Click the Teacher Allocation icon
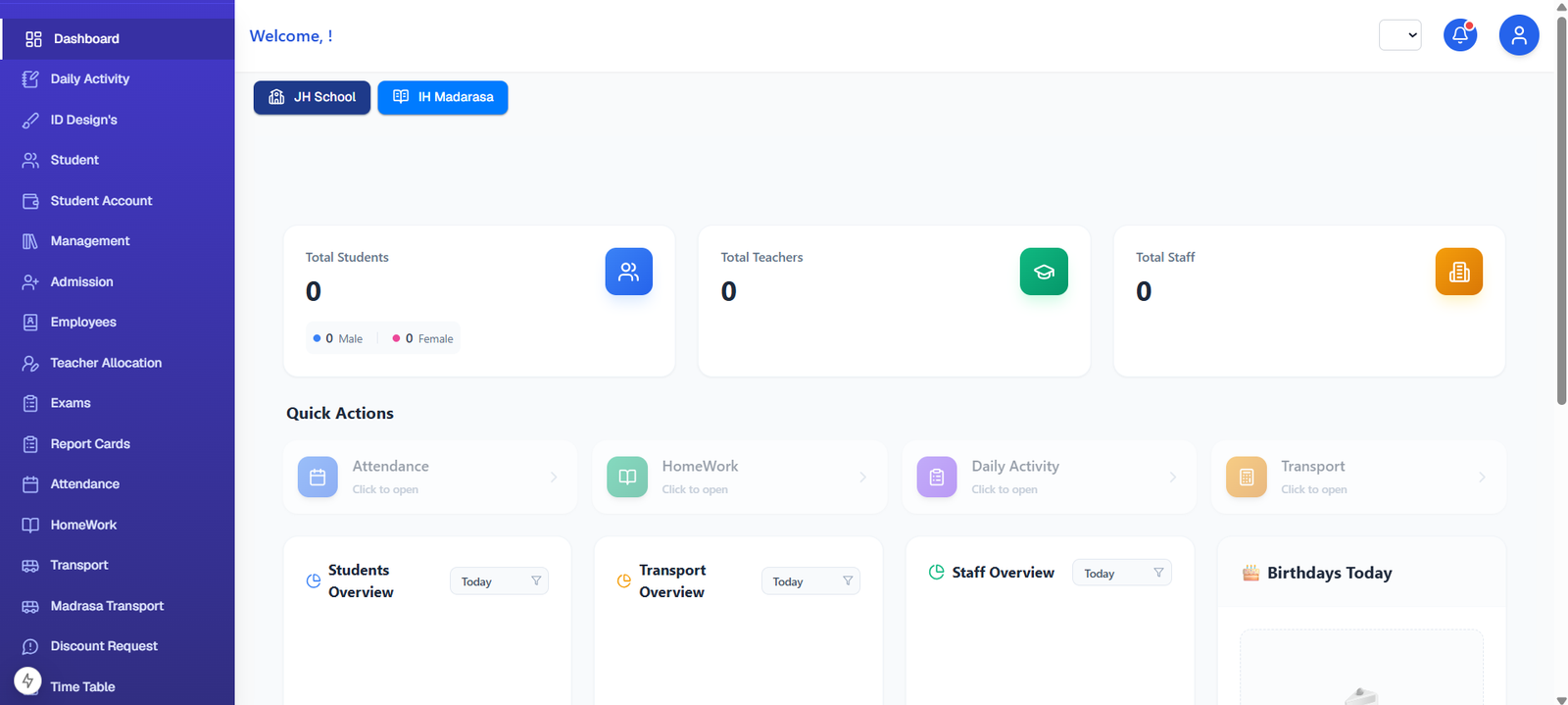The image size is (1568, 705). [x=30, y=363]
